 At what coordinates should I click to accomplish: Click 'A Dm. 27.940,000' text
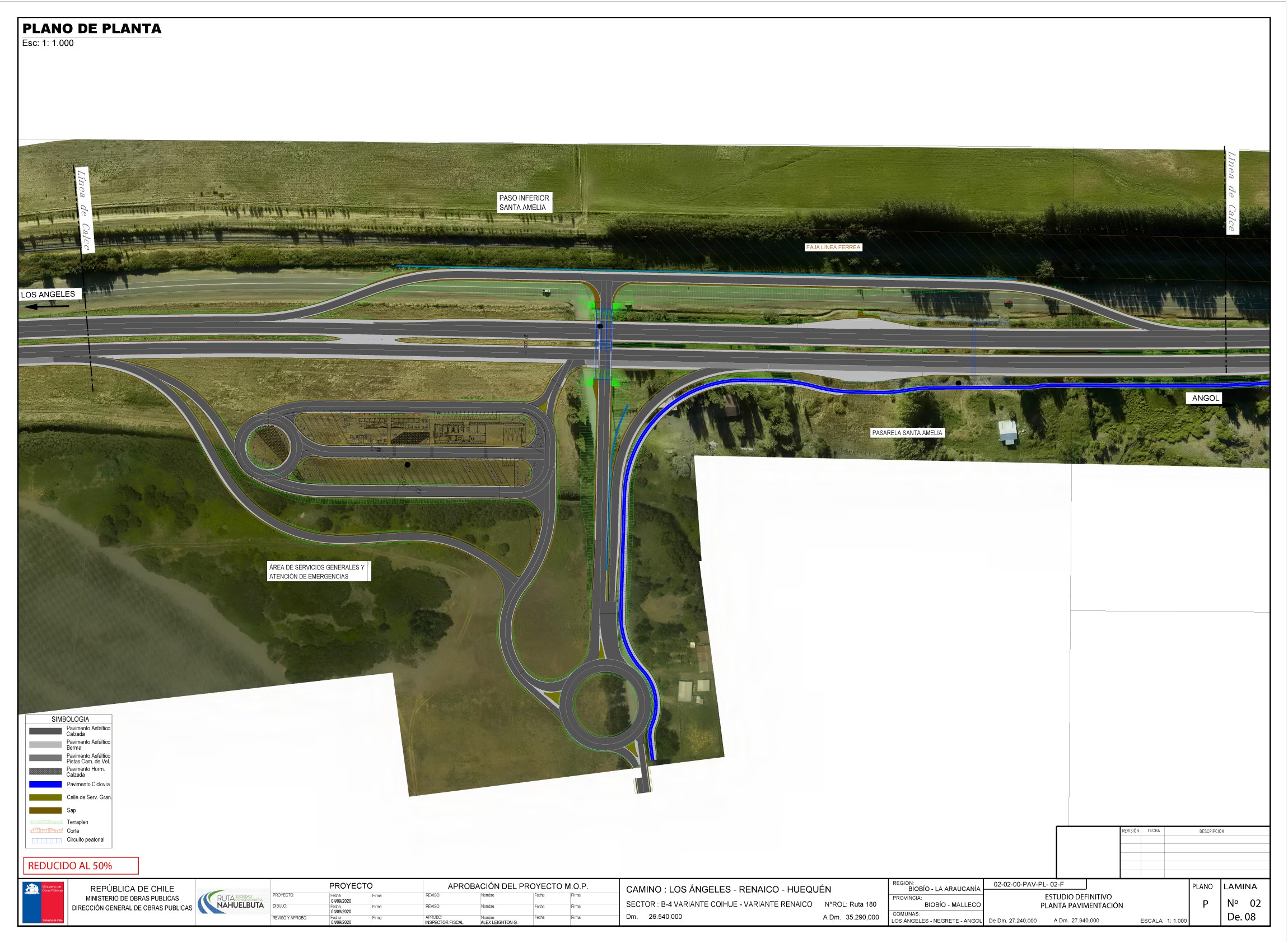[x=1077, y=921]
